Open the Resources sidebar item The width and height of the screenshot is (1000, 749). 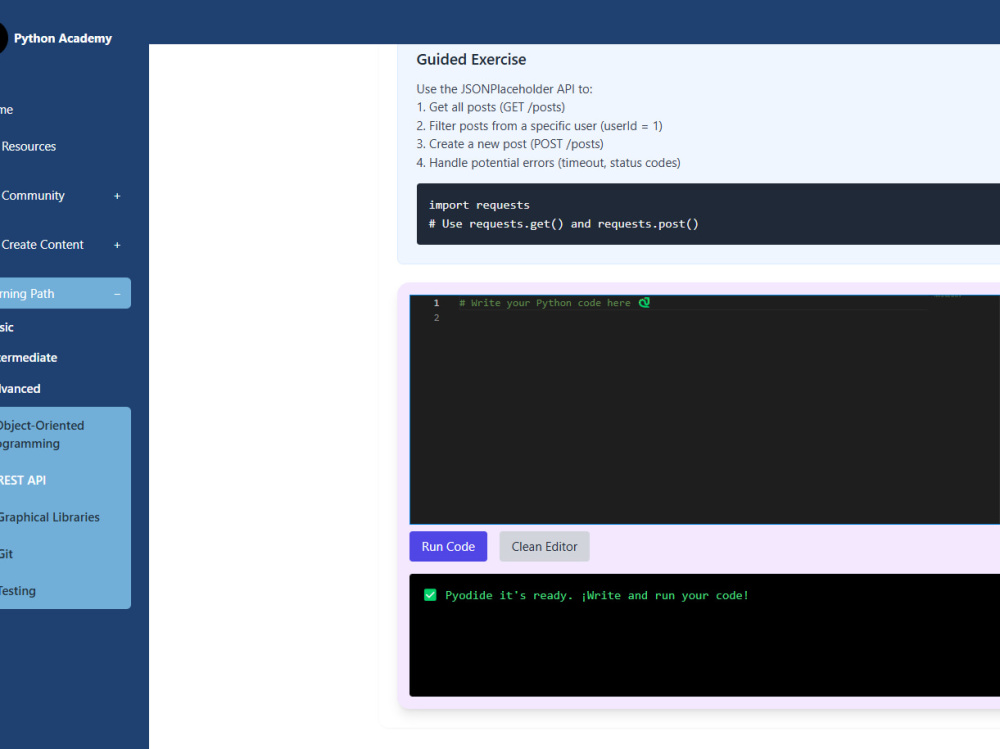click(x=28, y=146)
